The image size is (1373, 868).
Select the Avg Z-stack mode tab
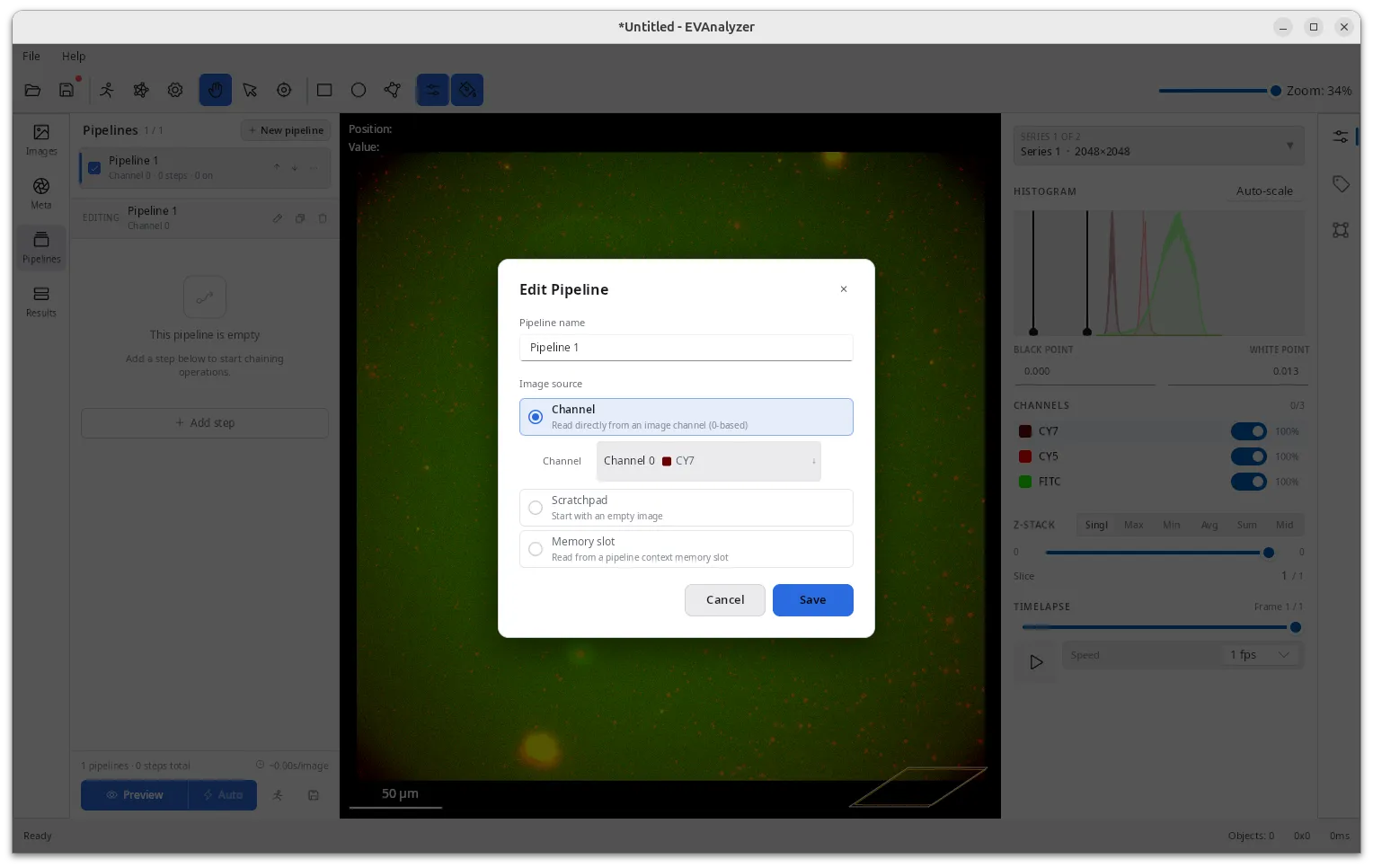point(1209,525)
